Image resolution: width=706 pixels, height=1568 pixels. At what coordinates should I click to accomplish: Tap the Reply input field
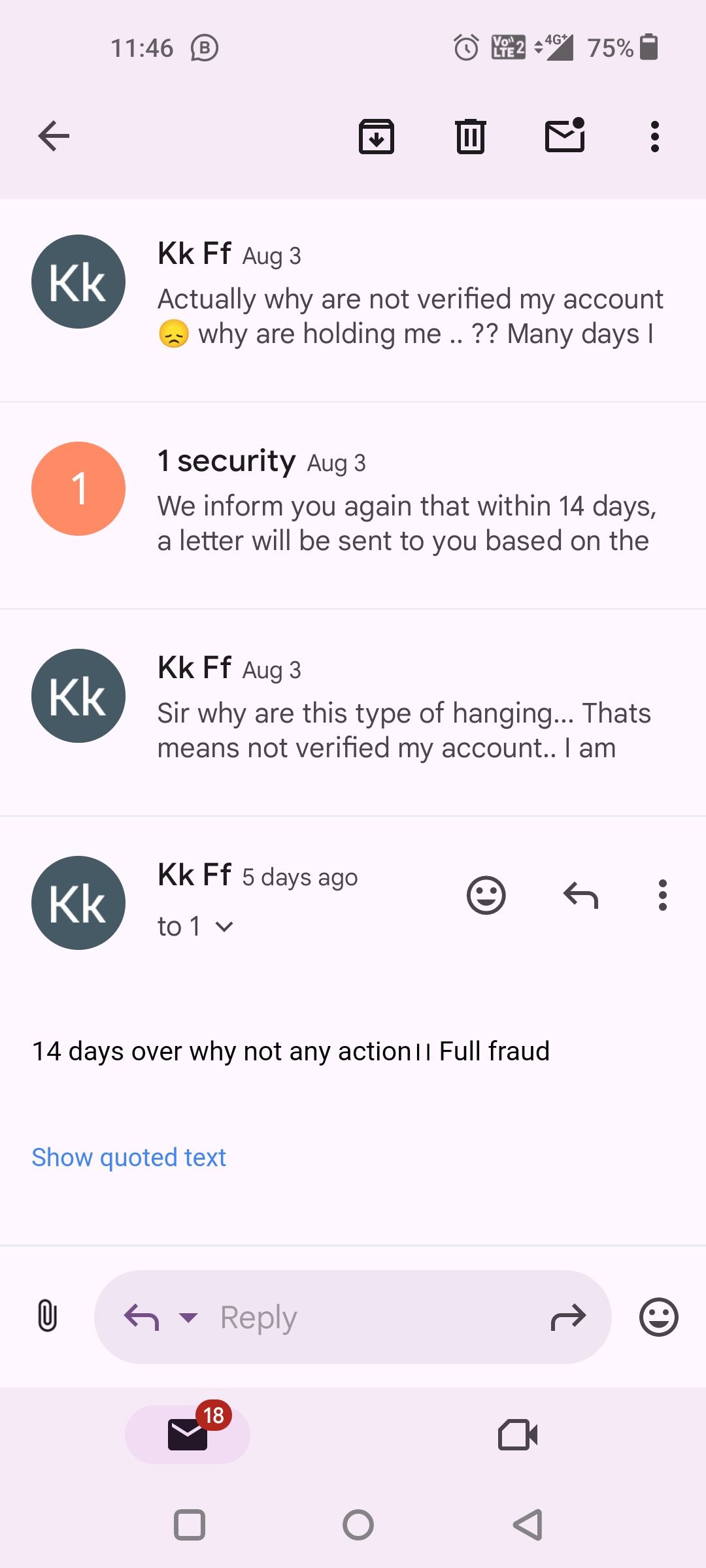click(353, 1317)
